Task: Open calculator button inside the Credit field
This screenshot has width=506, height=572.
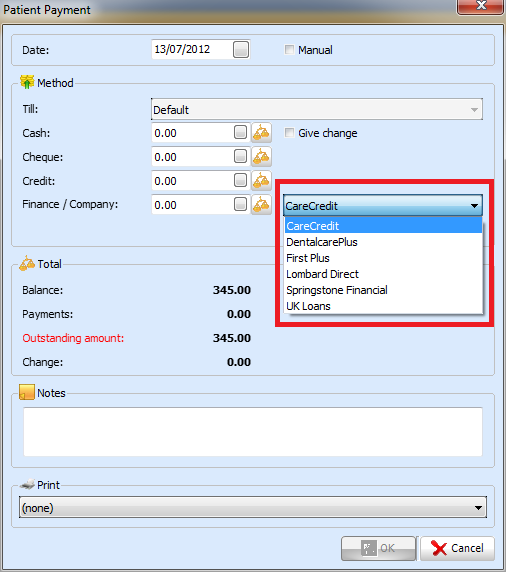Action: coord(240,180)
